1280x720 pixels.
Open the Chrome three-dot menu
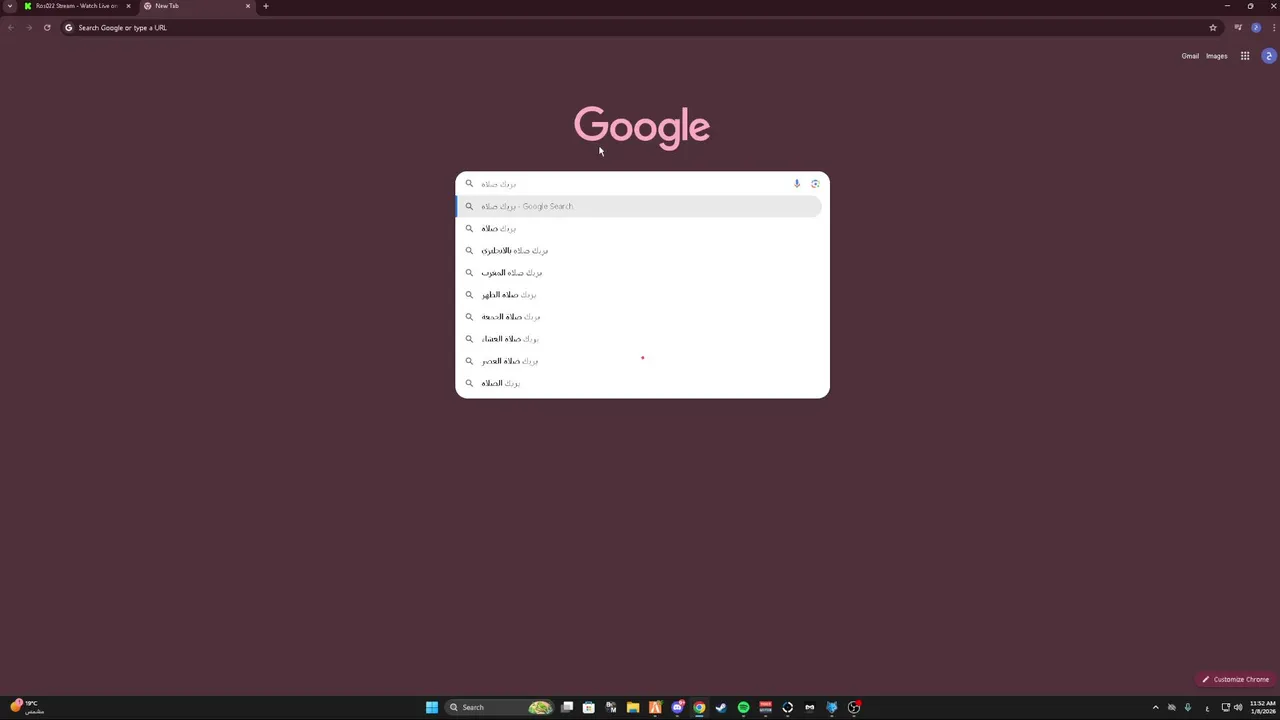click(x=1273, y=28)
